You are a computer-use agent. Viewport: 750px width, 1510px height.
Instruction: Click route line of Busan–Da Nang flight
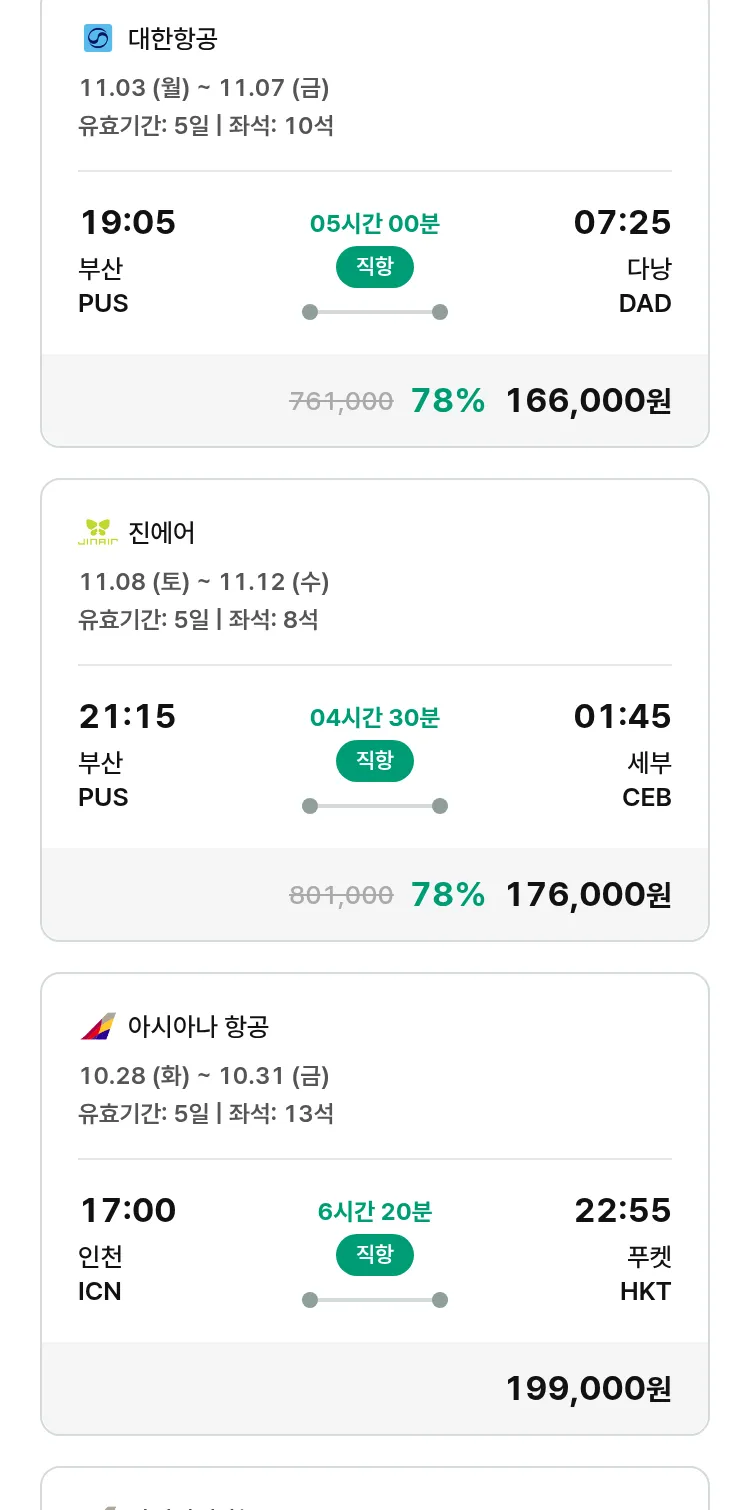pos(375,312)
